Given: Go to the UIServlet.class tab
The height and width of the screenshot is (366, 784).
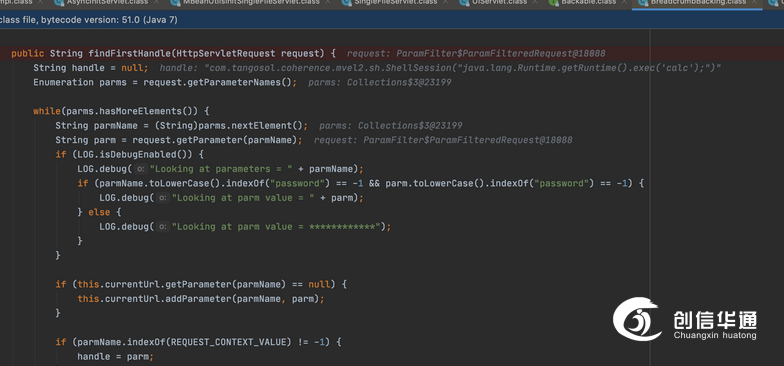Looking at the screenshot, I should pyautogui.click(x=500, y=2).
